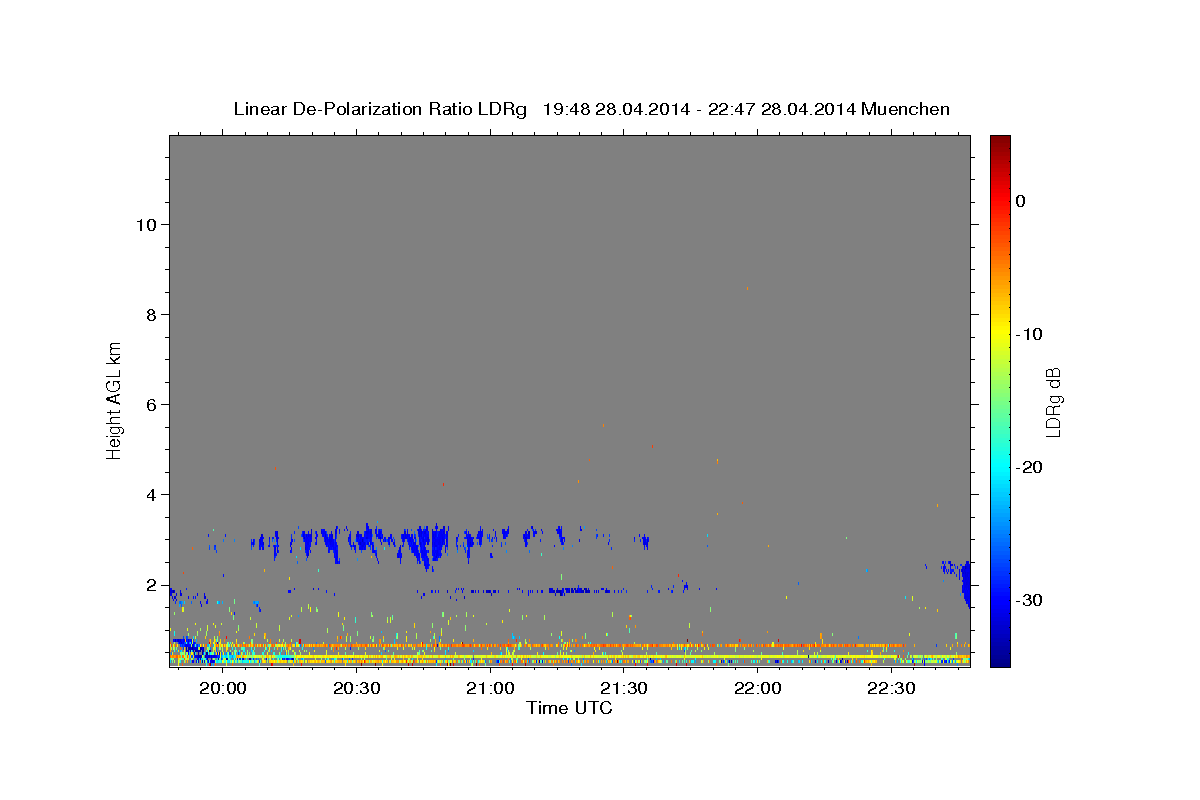Click the height tick label 10
The image size is (1200, 800).
[x=146, y=224]
